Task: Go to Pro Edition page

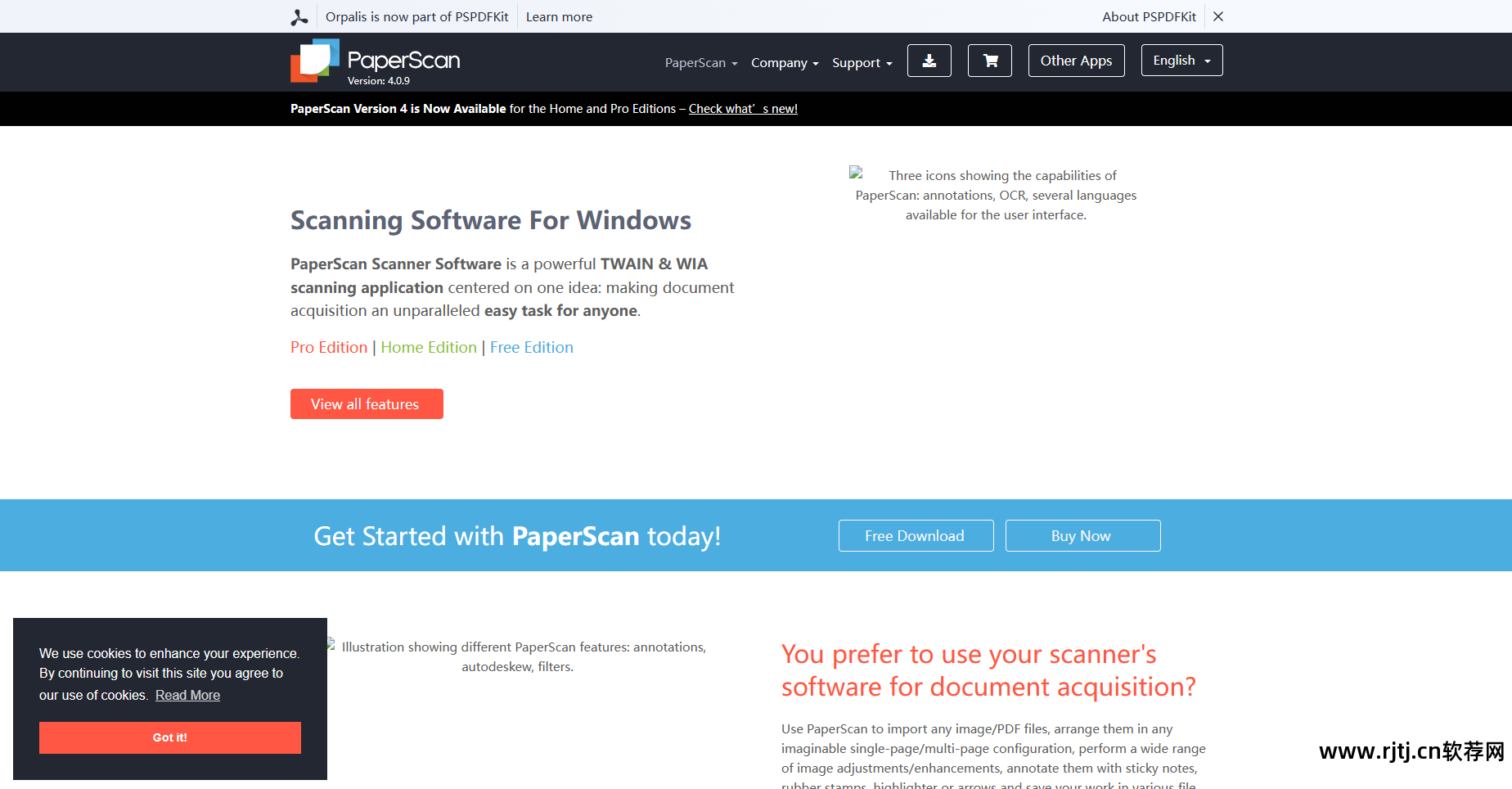Action: 329,347
